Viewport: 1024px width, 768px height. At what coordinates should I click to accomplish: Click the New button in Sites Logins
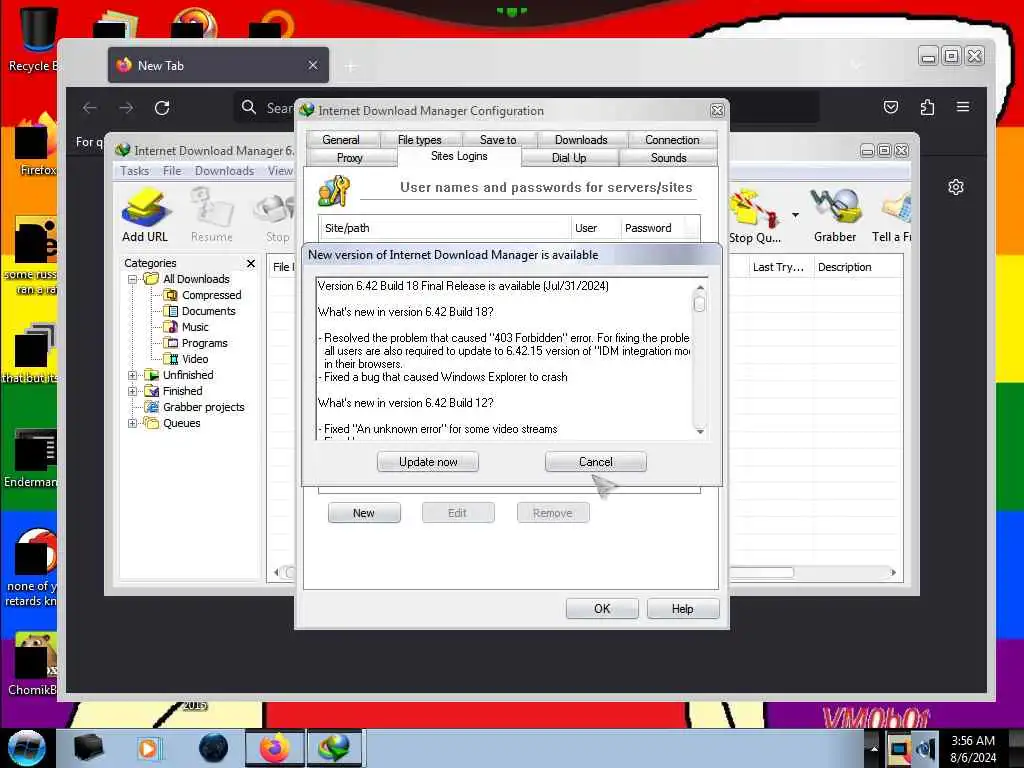click(364, 513)
